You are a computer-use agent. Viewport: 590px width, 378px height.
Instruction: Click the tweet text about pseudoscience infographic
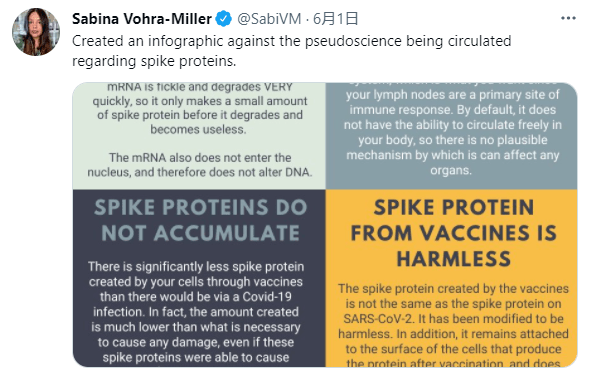click(x=292, y=51)
